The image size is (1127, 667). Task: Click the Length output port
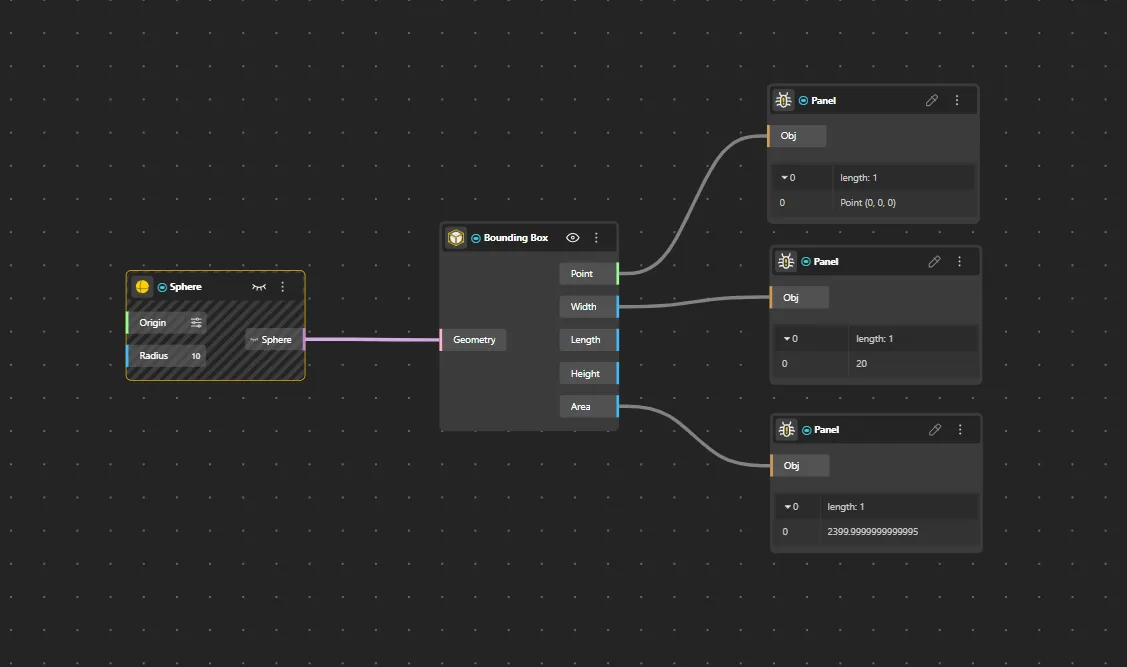pos(589,339)
